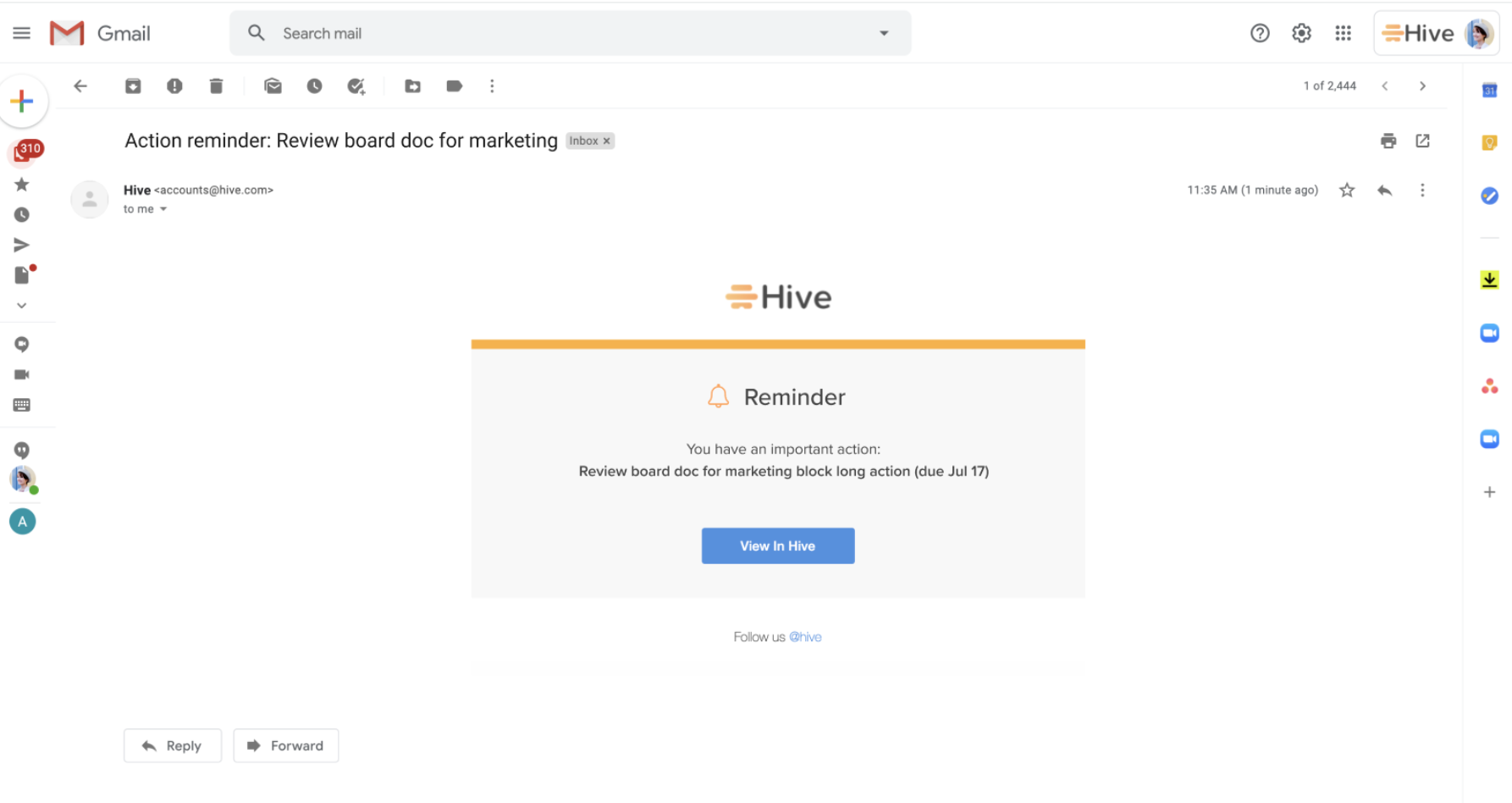The width and height of the screenshot is (1512, 803).
Task: Open the Sent mail folder
Action: [22, 245]
